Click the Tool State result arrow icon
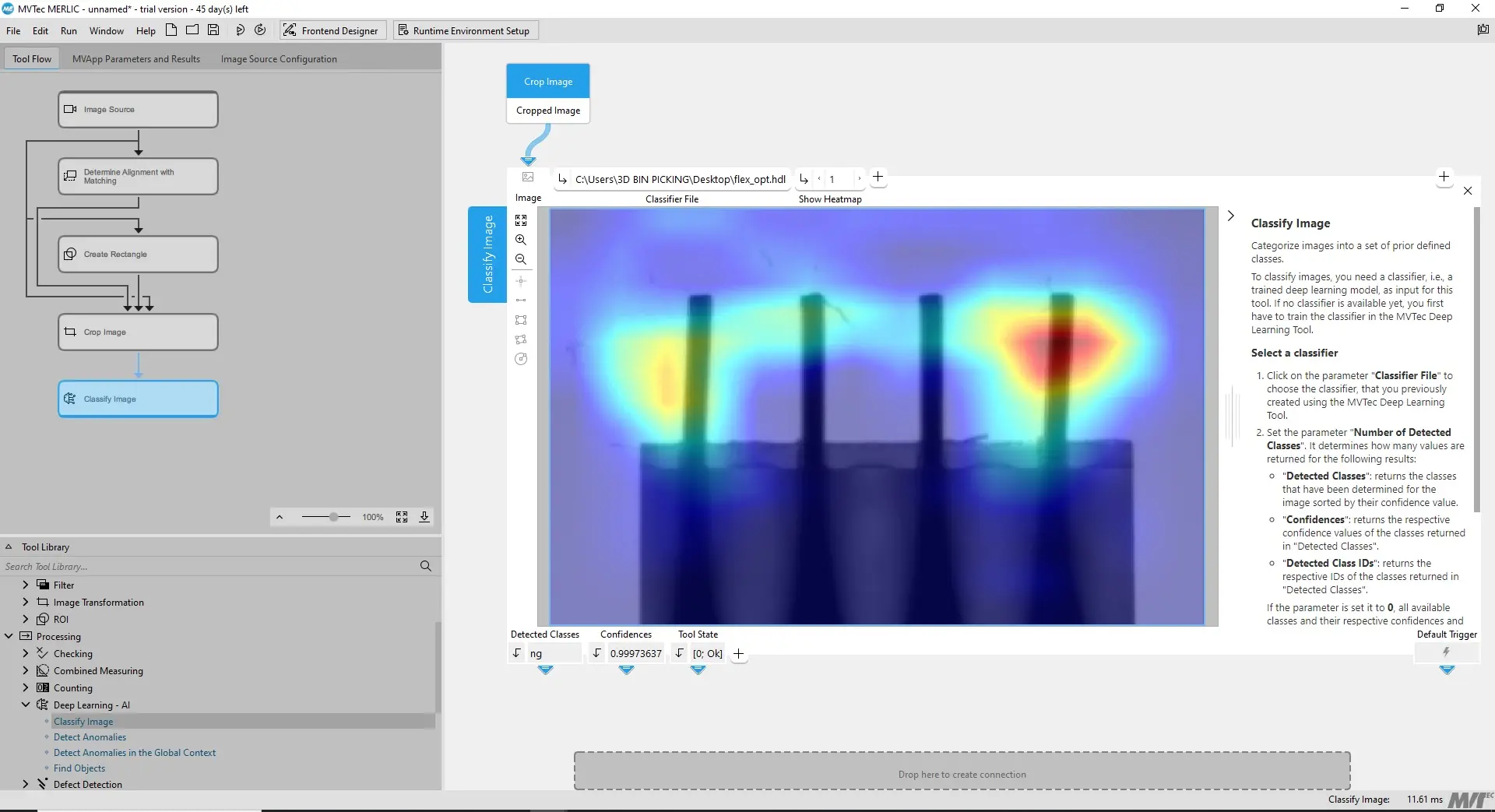The width and height of the screenshot is (1495, 812). coord(680,653)
